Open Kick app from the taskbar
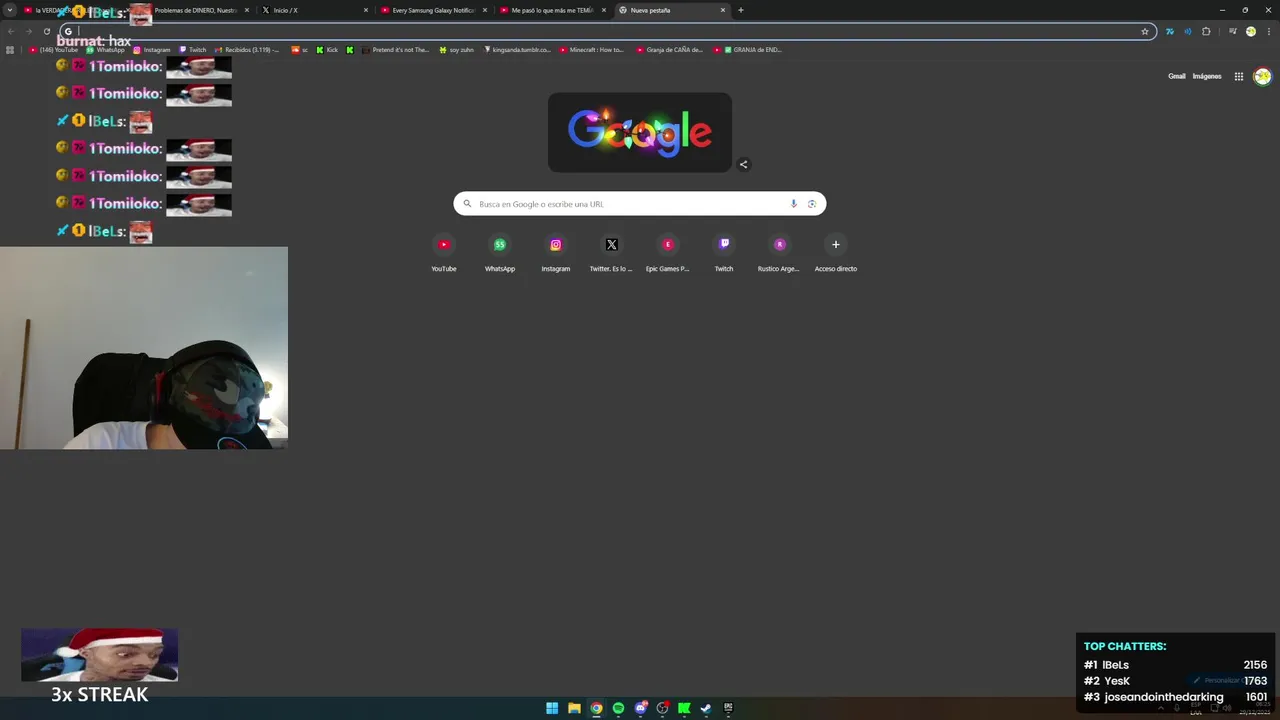 684,708
